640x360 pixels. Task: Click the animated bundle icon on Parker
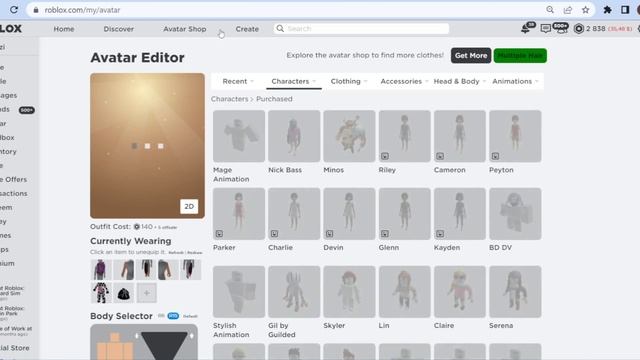219,234
